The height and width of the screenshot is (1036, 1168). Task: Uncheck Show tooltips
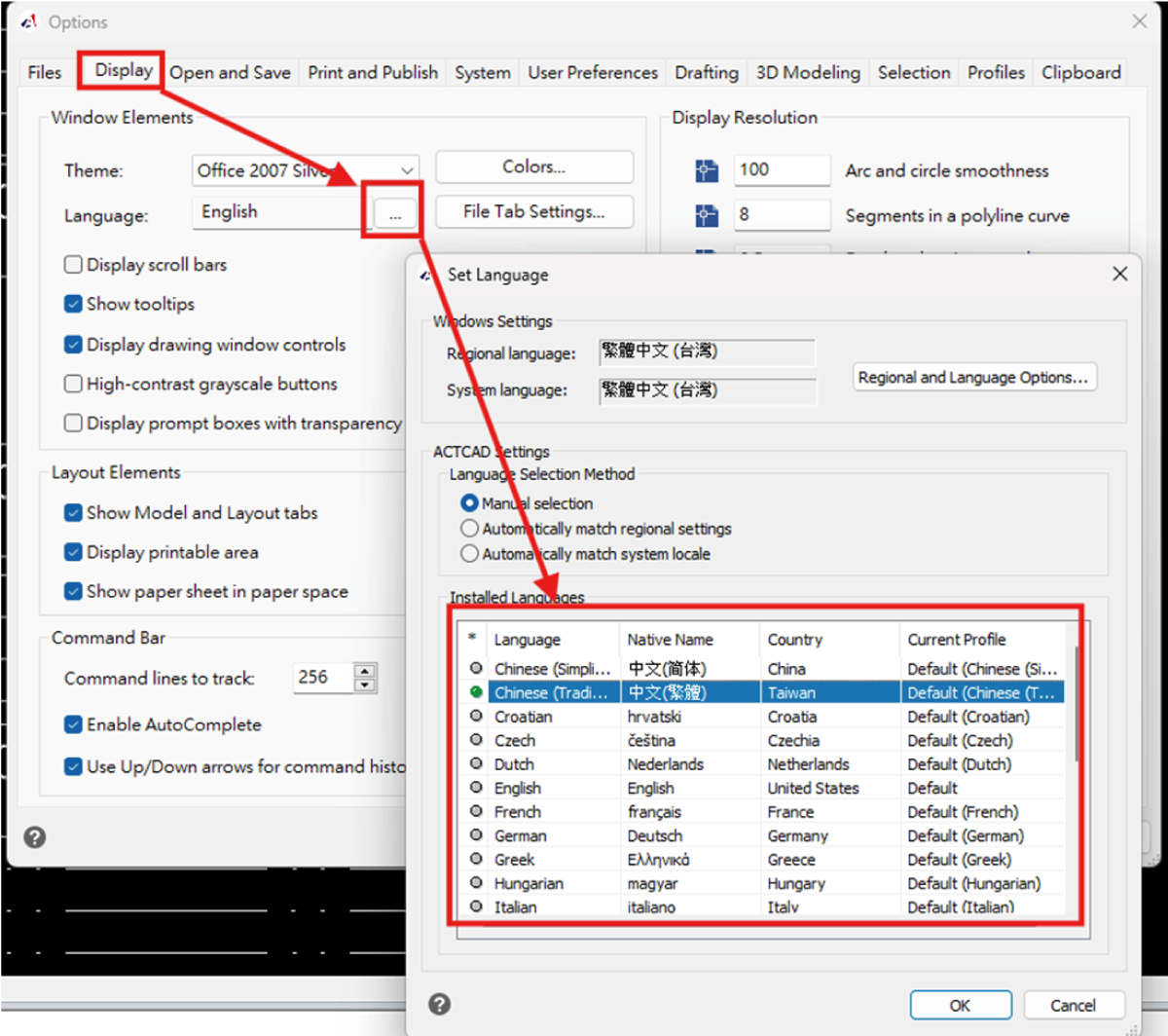(73, 304)
